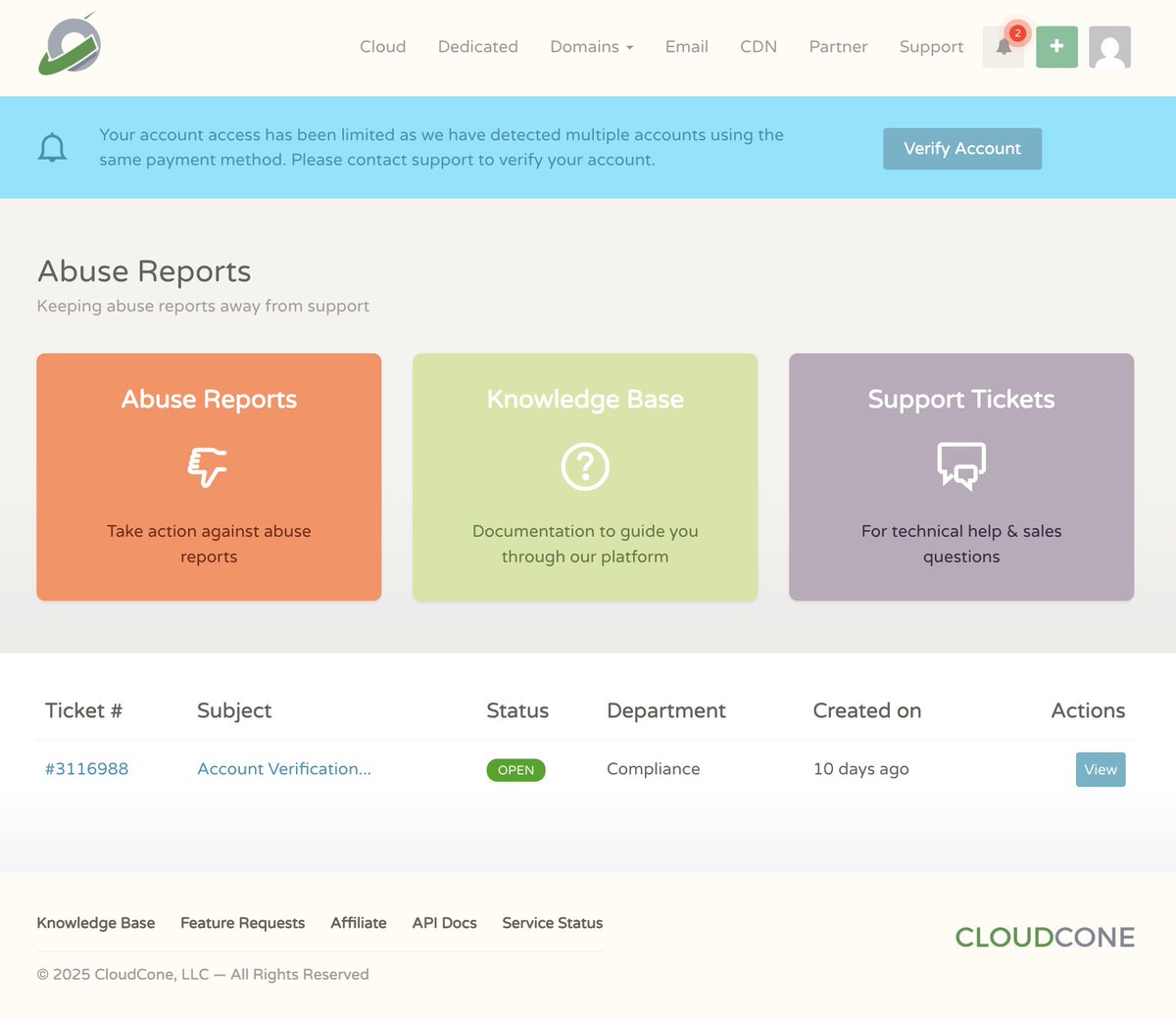
Task: Click the OPEN status badge
Action: click(x=515, y=770)
